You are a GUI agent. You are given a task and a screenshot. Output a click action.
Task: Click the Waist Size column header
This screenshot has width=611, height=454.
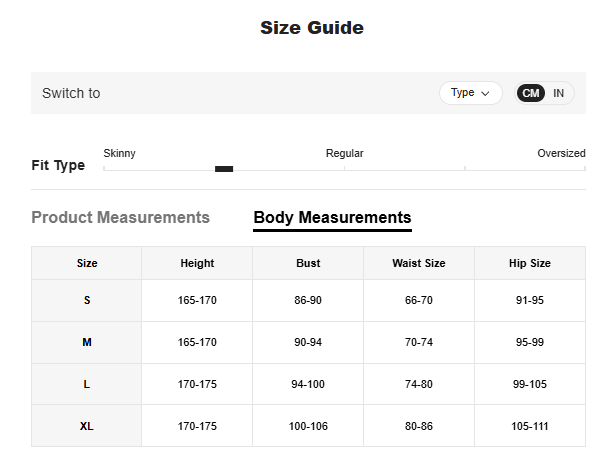click(x=418, y=264)
